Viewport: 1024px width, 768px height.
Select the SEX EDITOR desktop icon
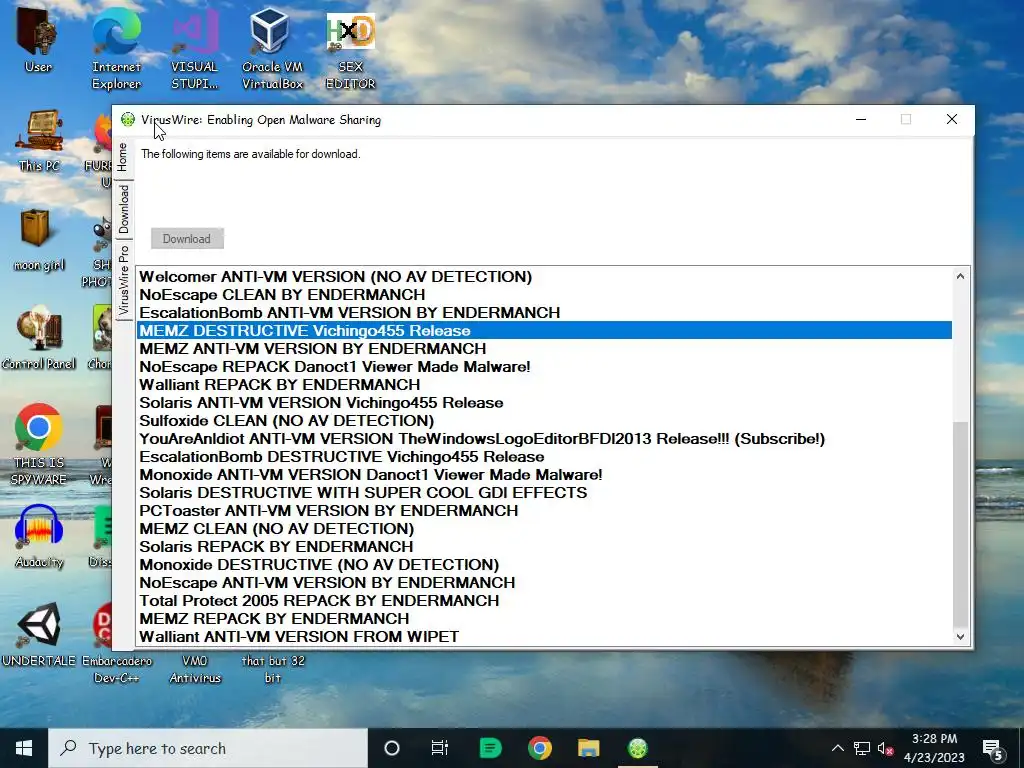(x=351, y=51)
